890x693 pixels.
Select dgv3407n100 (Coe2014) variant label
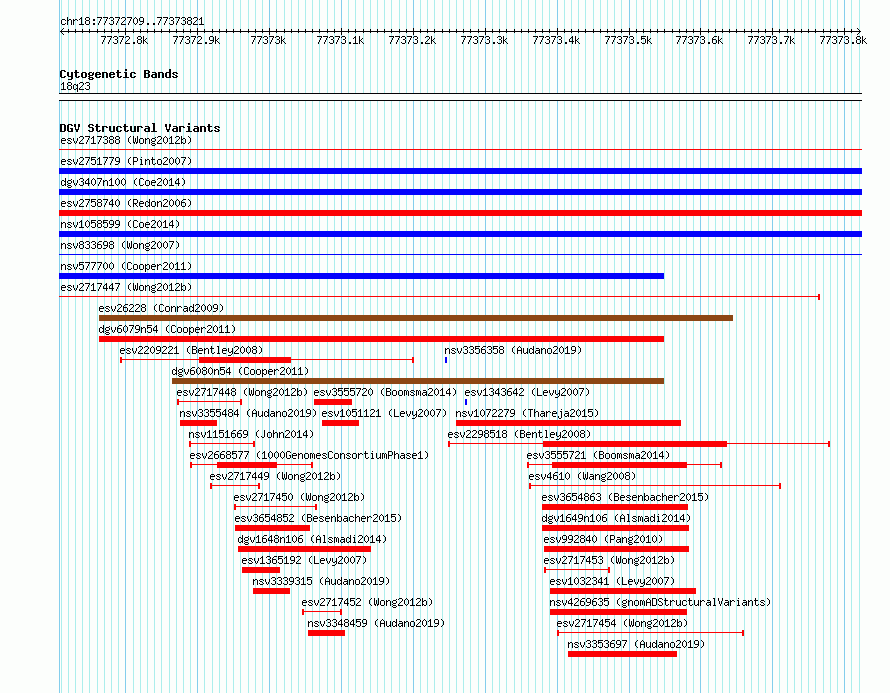(123, 182)
